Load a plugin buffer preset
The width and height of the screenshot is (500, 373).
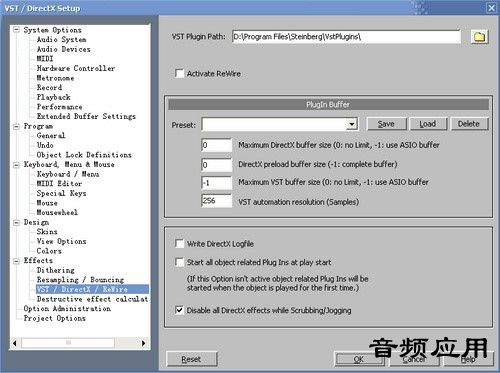(x=428, y=124)
